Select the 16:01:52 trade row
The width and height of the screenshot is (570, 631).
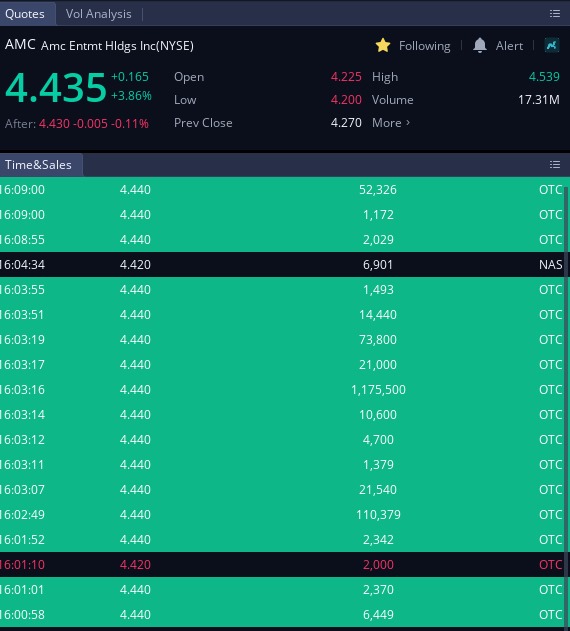pyautogui.click(x=282, y=539)
